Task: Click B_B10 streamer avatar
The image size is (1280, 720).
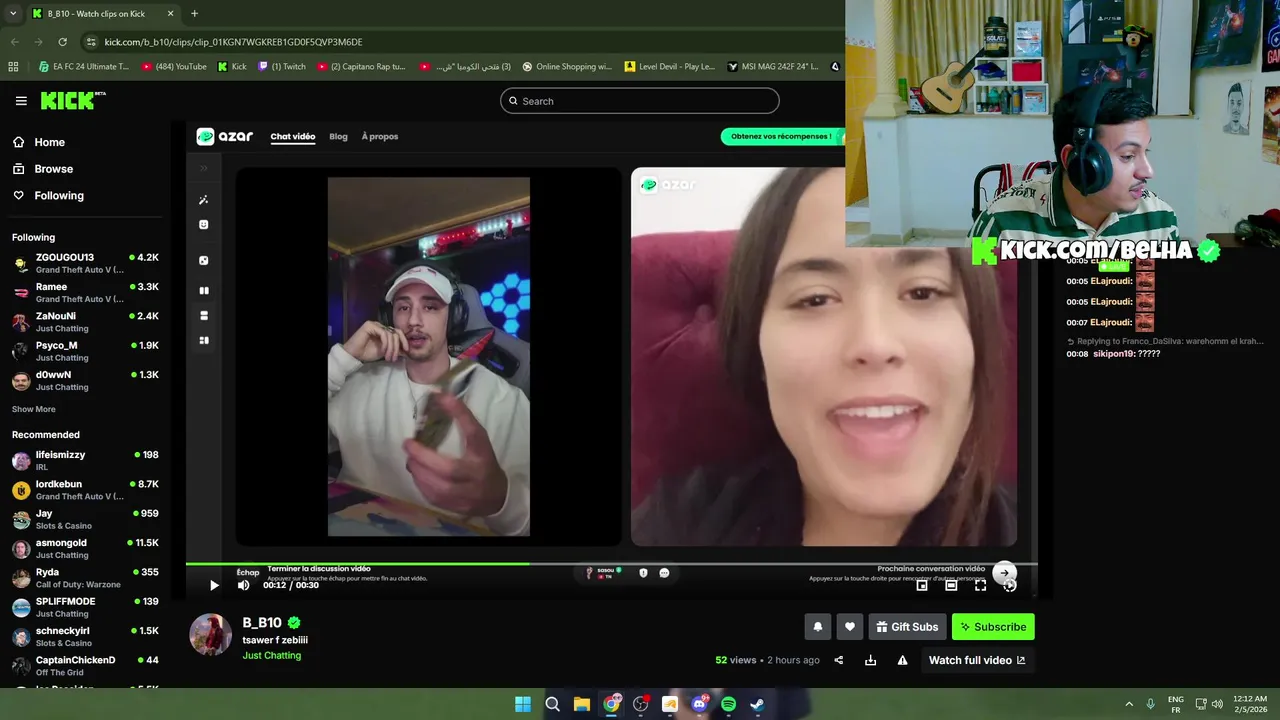Action: 211,635
